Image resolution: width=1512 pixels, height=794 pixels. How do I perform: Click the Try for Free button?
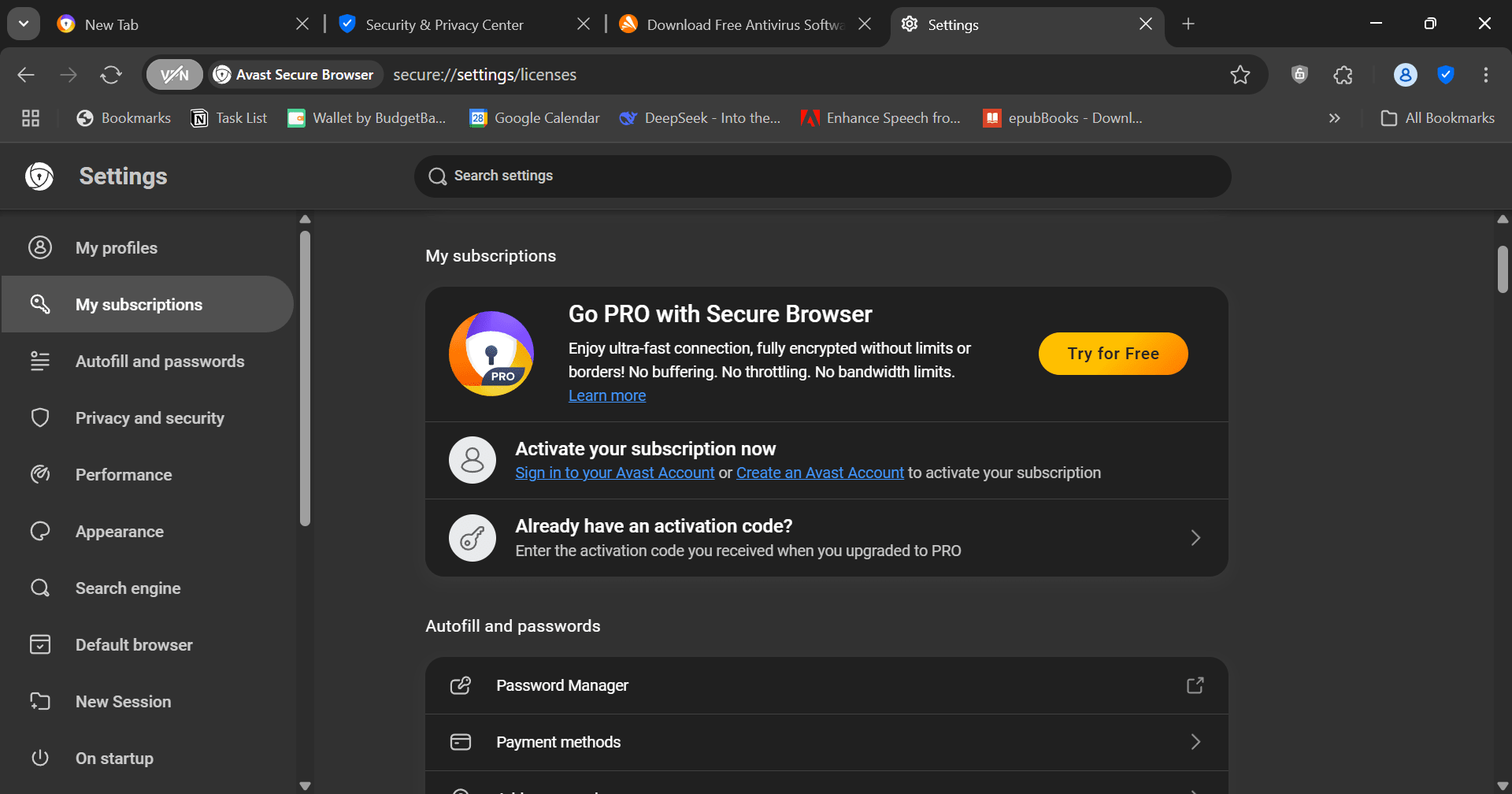1113,354
